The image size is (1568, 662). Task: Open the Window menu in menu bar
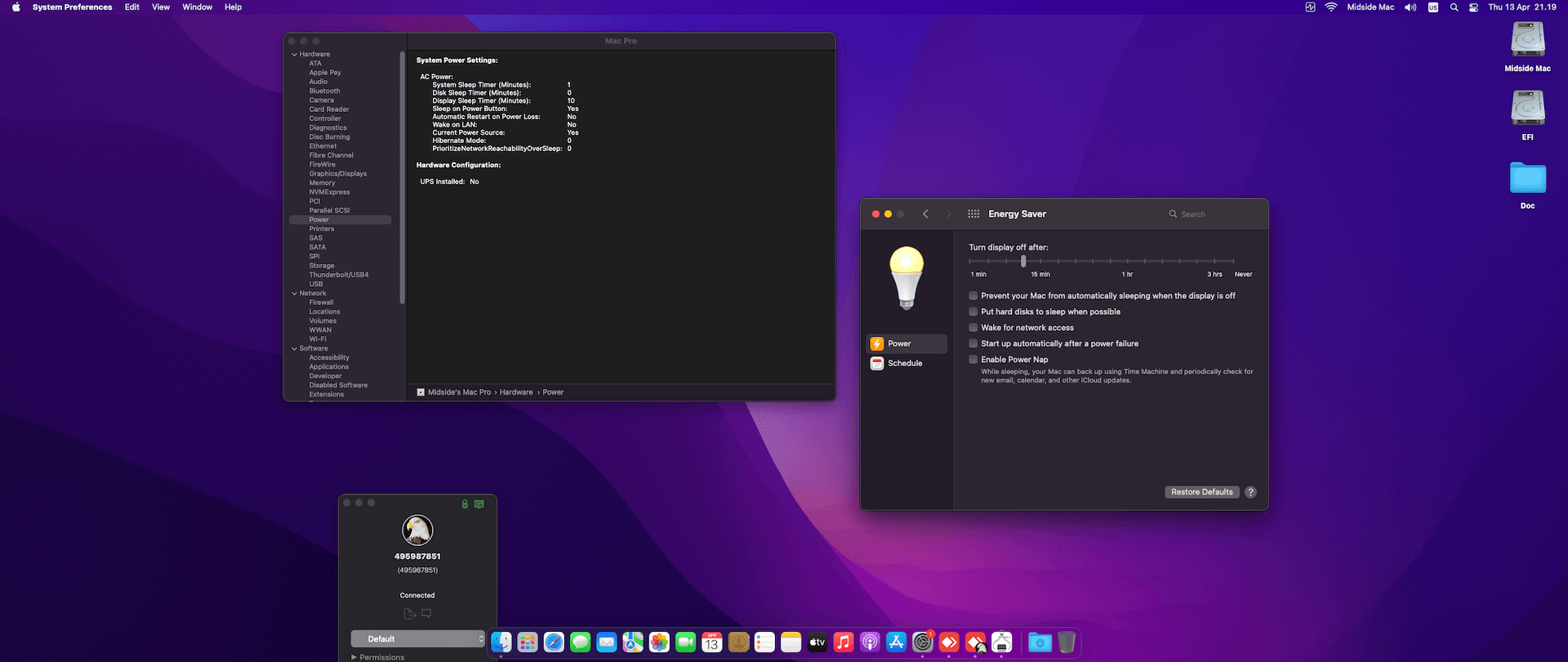coord(197,7)
